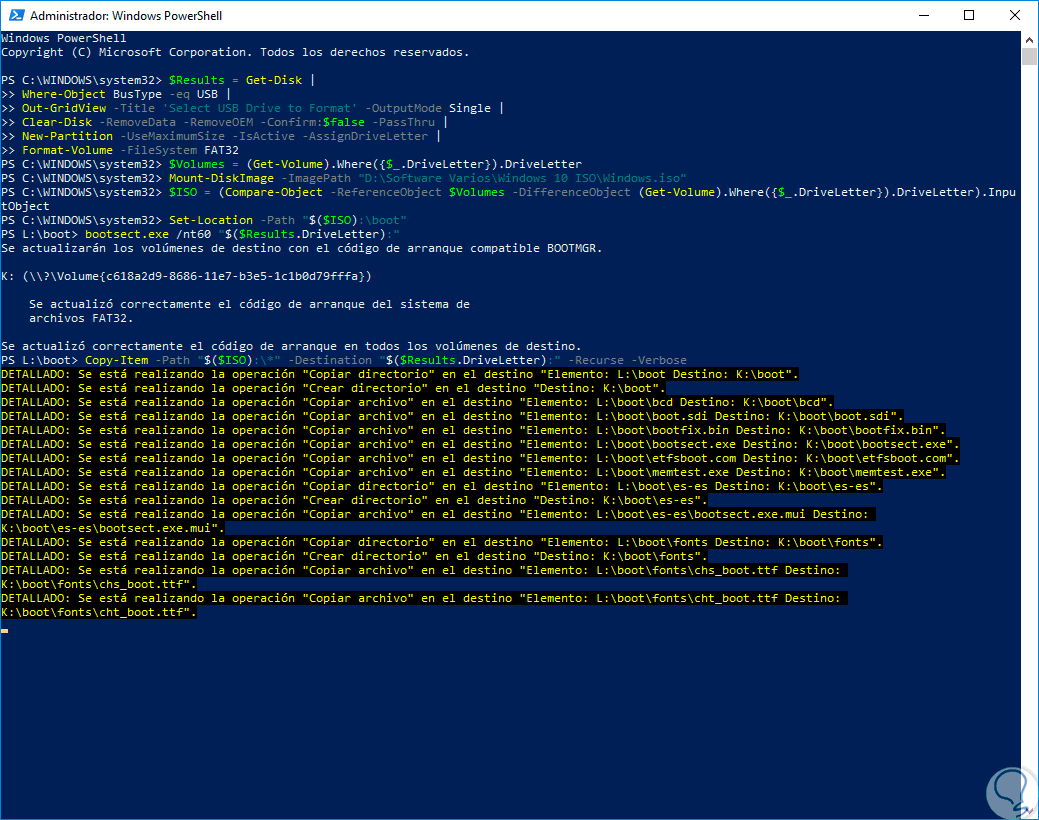Click verbose line for boot\bcd copy
This screenshot has width=1039, height=820.
pyautogui.click(x=417, y=402)
